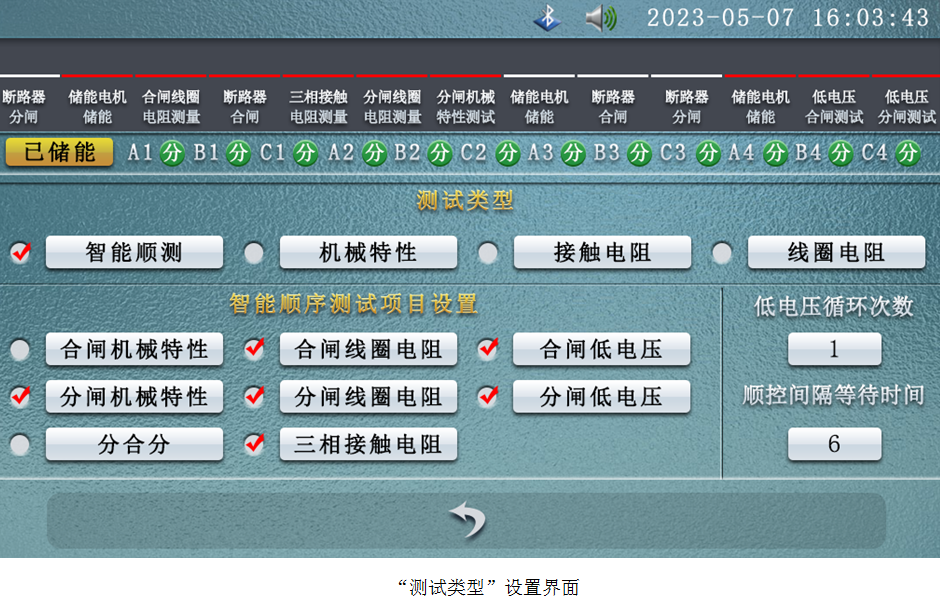Uncheck the 分闸低电压 checkbox
This screenshot has height=606, width=940.
pyautogui.click(x=488, y=396)
